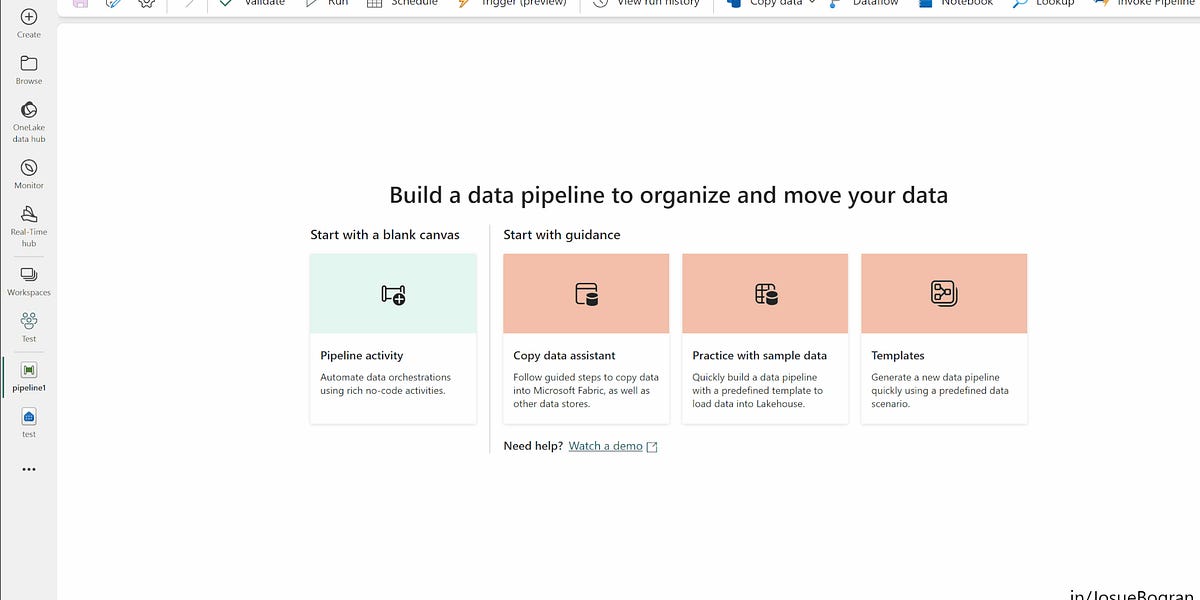The image size is (1200, 600).
Task: Open the Monitor hub from the sidebar
Action: [x=28, y=170]
